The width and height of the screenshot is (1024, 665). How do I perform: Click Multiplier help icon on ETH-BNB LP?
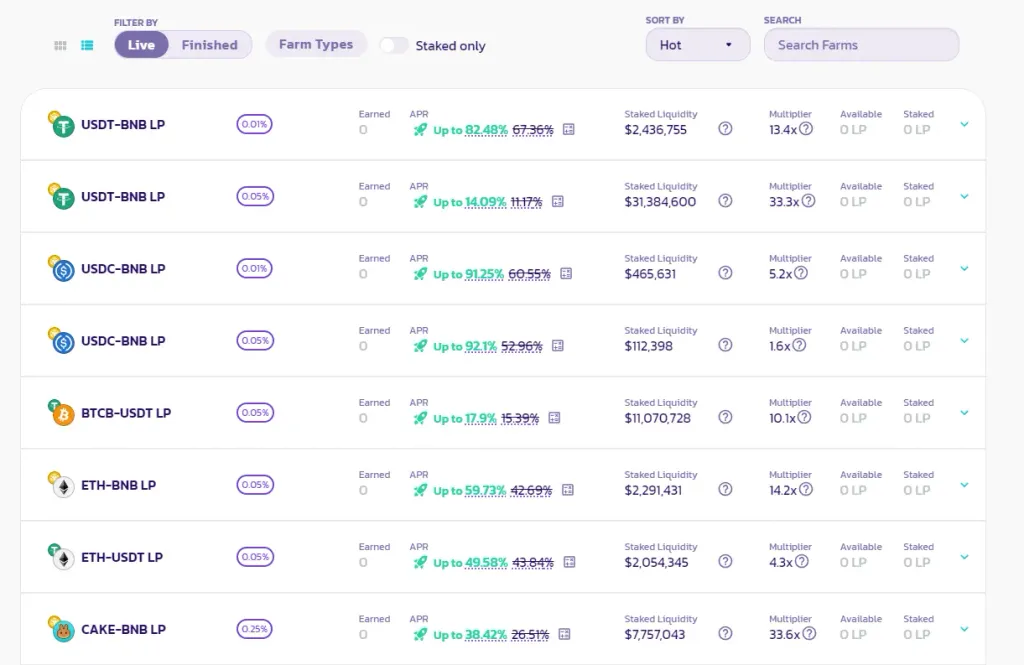805,490
